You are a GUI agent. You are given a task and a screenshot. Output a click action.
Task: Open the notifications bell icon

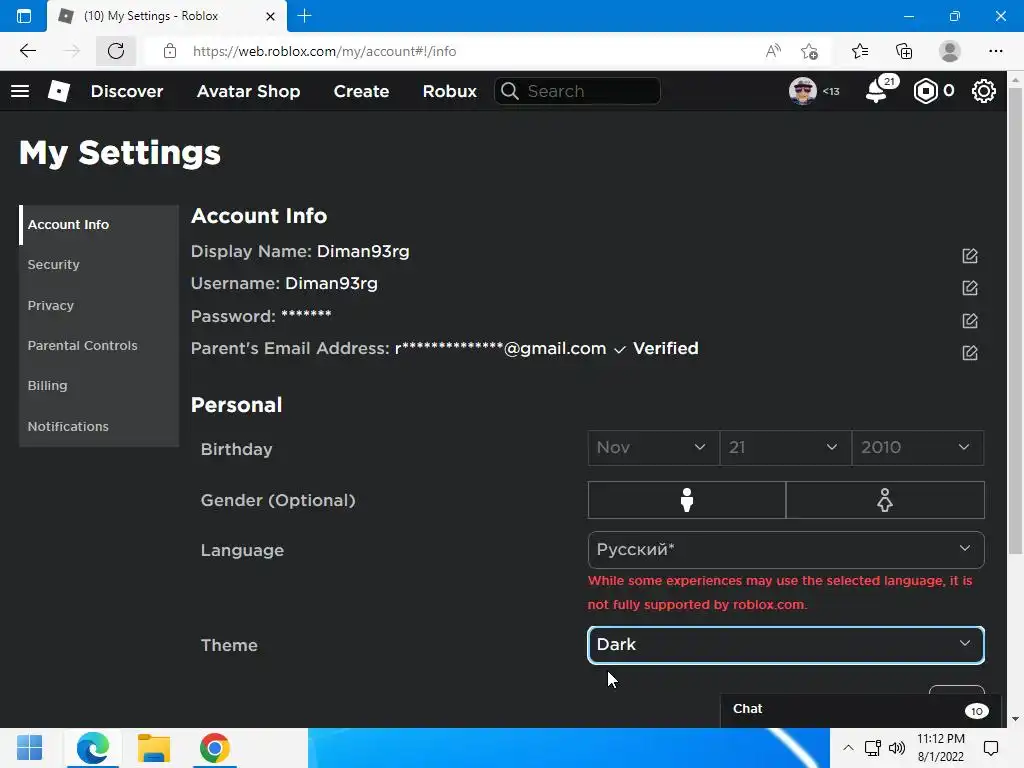876,91
